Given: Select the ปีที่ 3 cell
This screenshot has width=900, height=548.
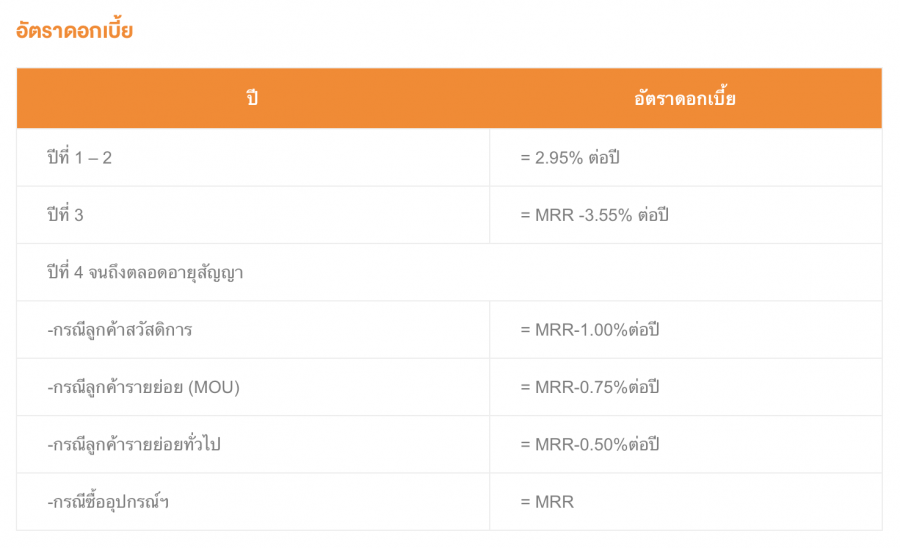Looking at the screenshot, I should [65, 215].
